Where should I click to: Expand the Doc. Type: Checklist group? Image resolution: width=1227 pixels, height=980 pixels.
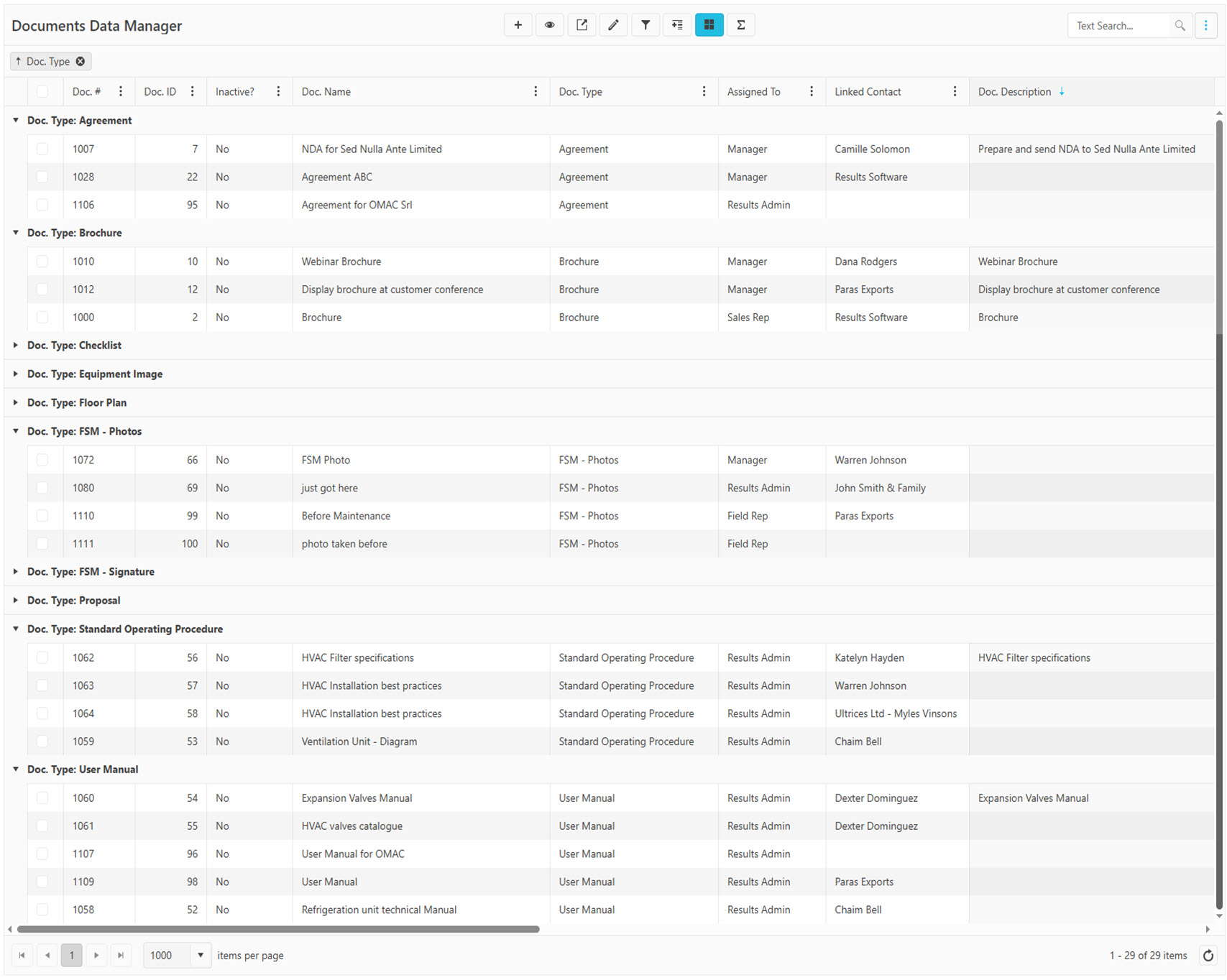coord(16,346)
